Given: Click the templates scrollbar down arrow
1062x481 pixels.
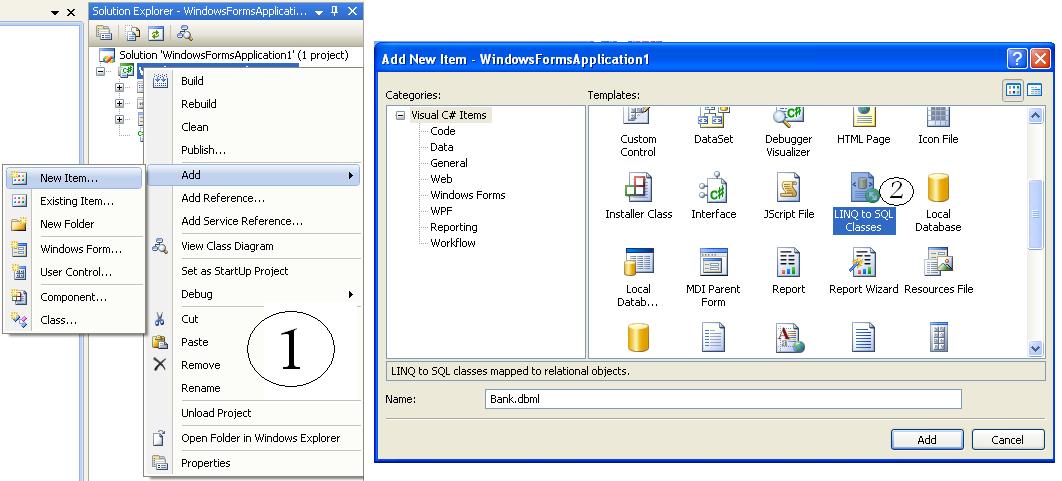Looking at the screenshot, I should pyautogui.click(x=1035, y=349).
